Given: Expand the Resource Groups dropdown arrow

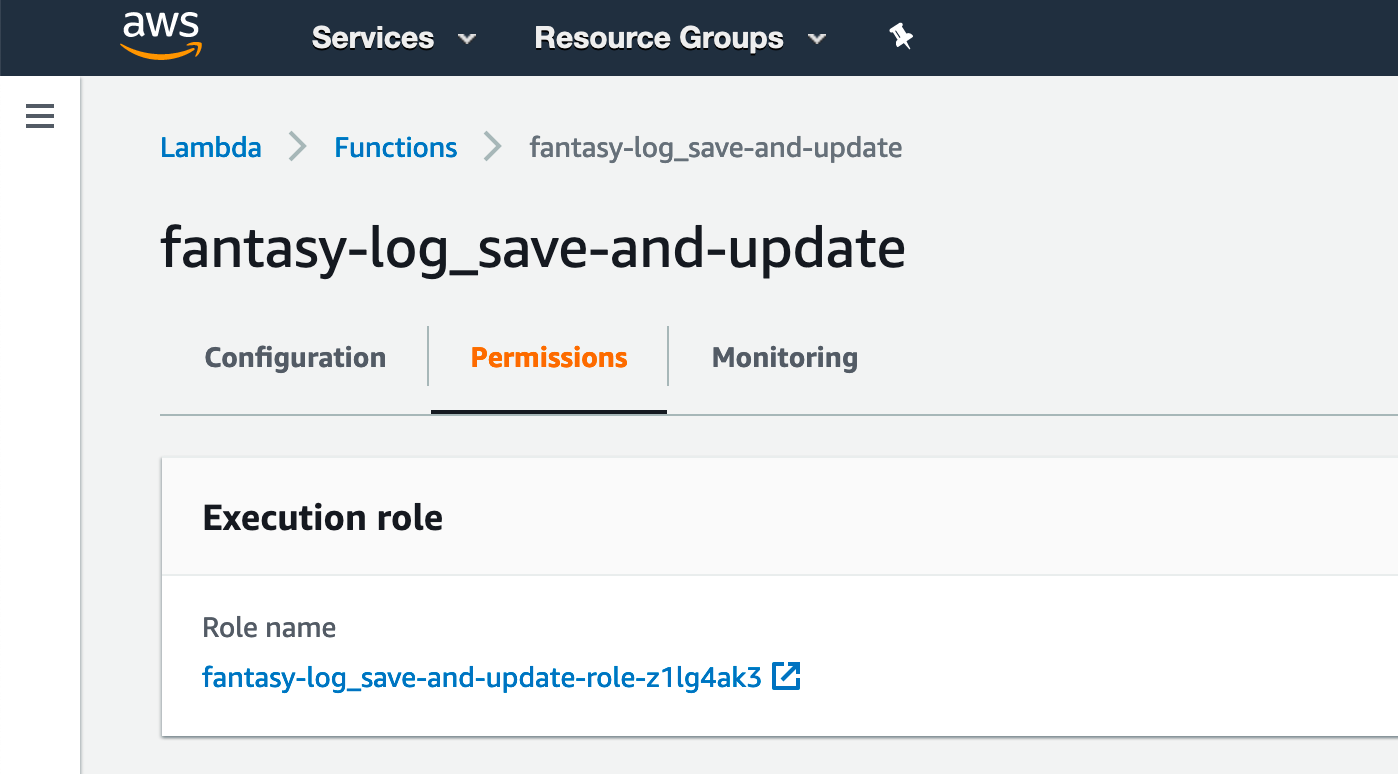Looking at the screenshot, I should click(817, 39).
